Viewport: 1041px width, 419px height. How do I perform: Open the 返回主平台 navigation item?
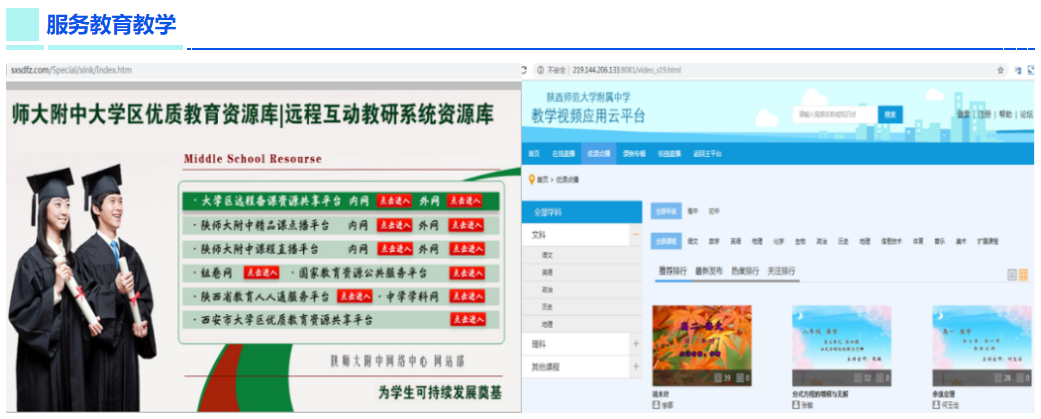708,153
